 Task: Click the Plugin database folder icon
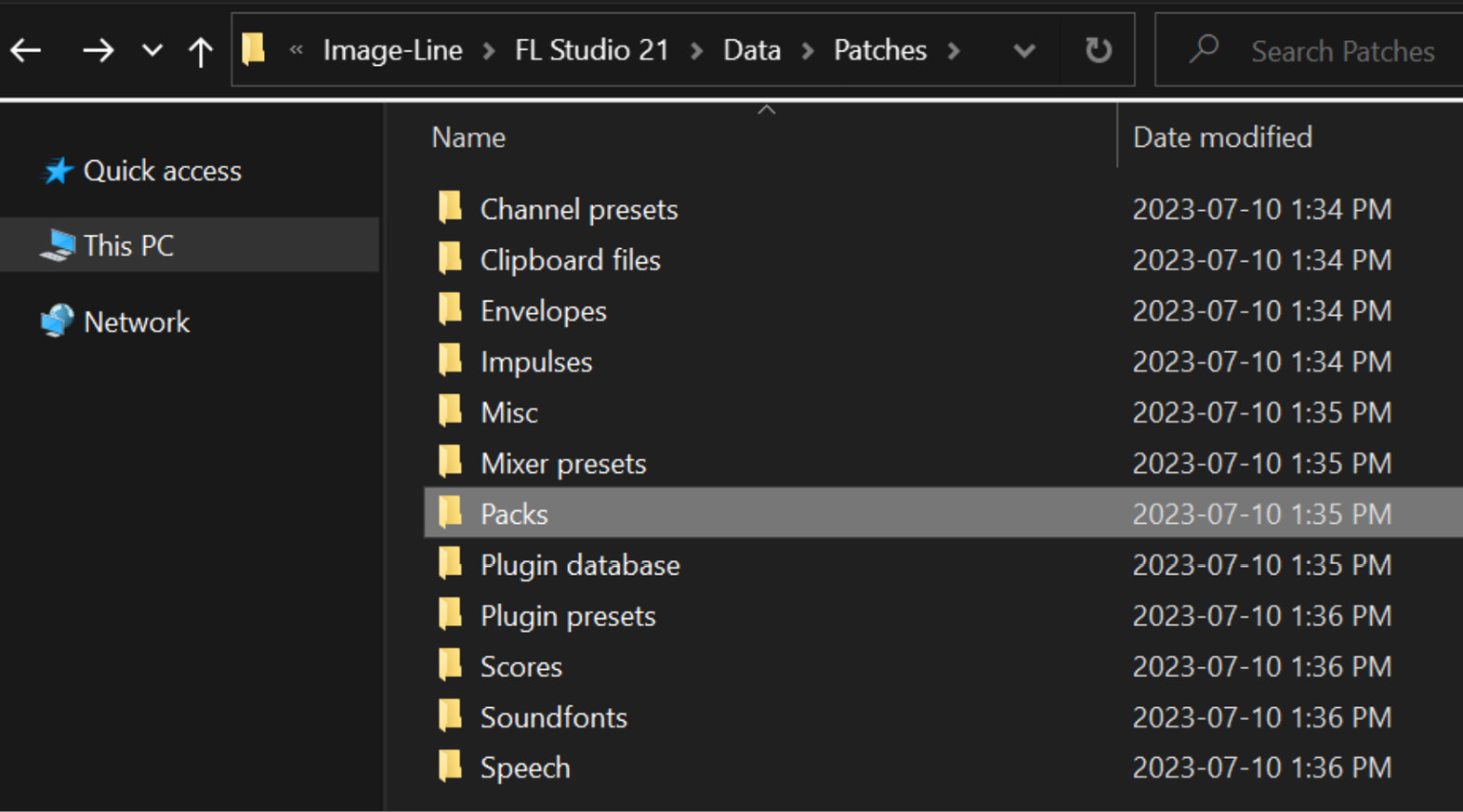(451, 562)
